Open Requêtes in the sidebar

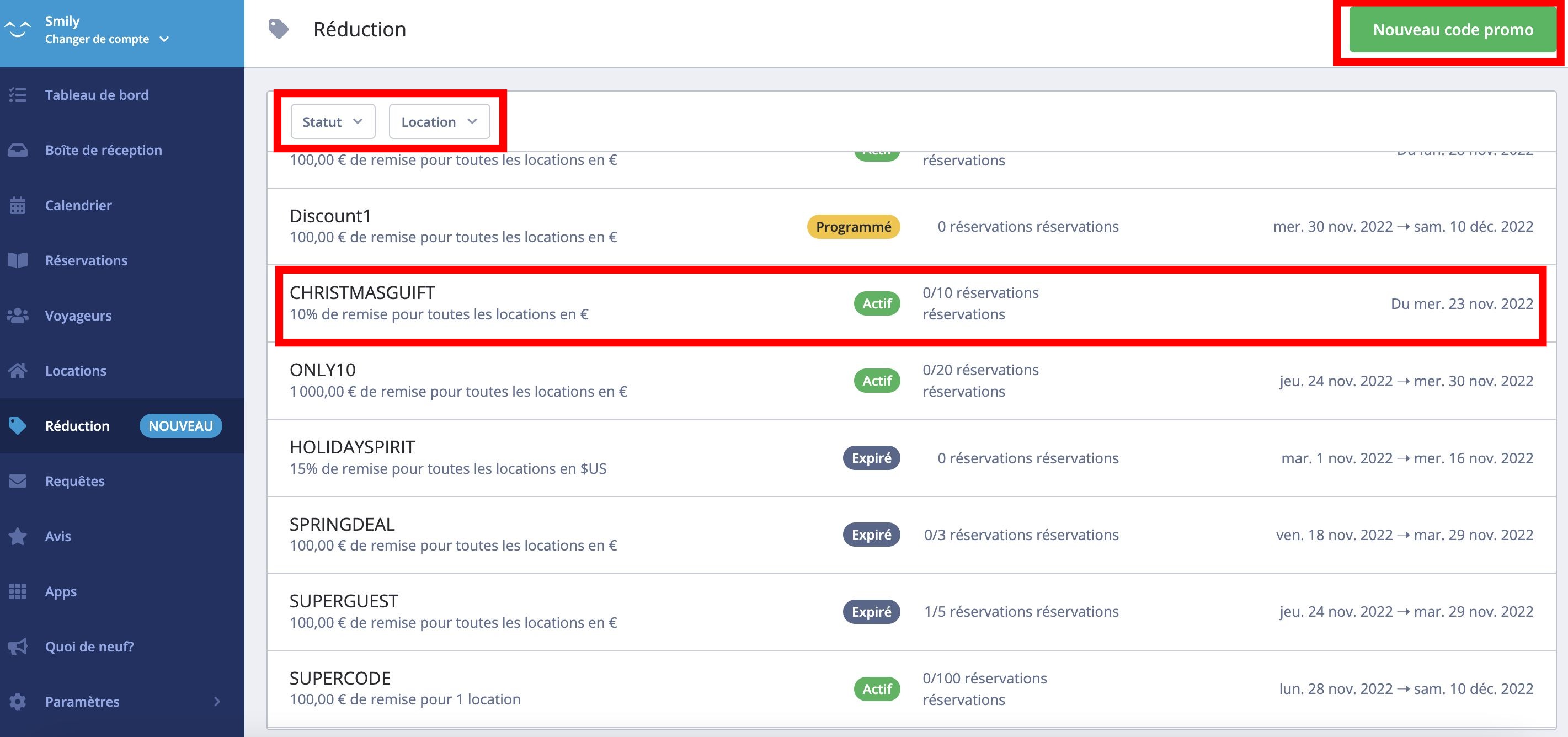coord(75,482)
